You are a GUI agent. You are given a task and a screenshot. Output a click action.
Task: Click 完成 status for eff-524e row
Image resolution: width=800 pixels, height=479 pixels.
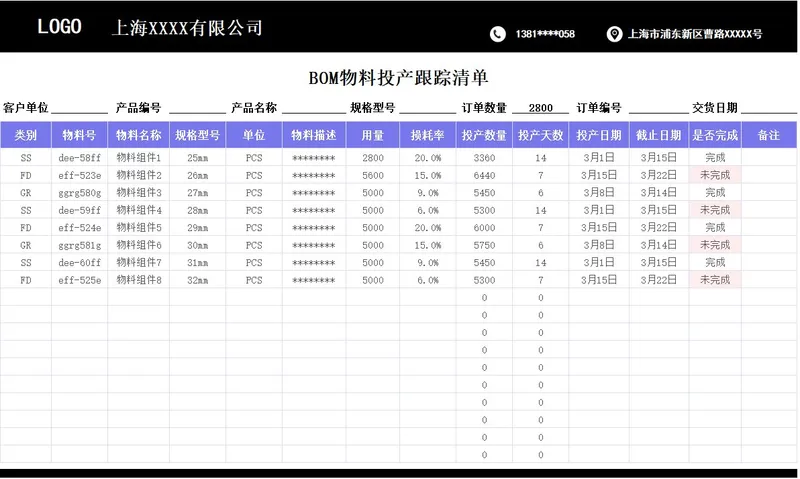715,227
